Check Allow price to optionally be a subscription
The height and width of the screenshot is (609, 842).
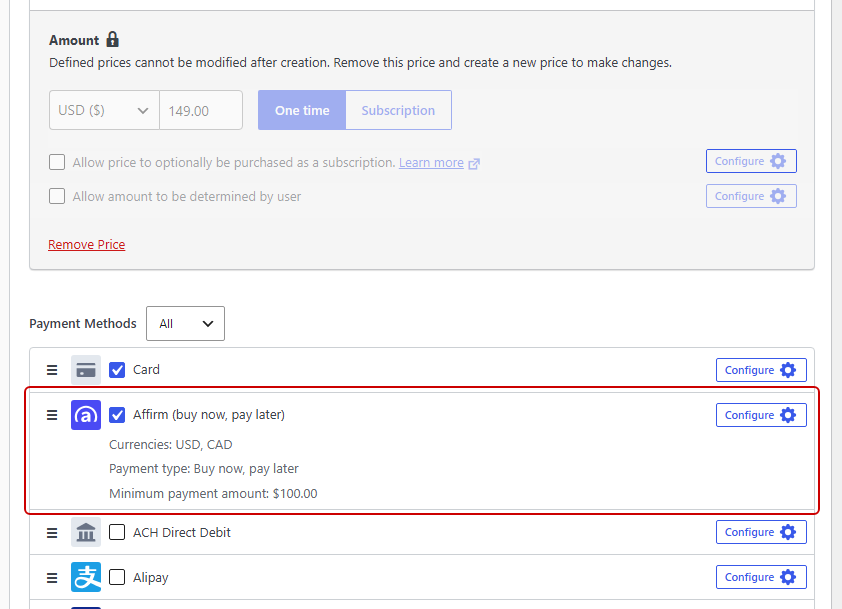(x=57, y=162)
